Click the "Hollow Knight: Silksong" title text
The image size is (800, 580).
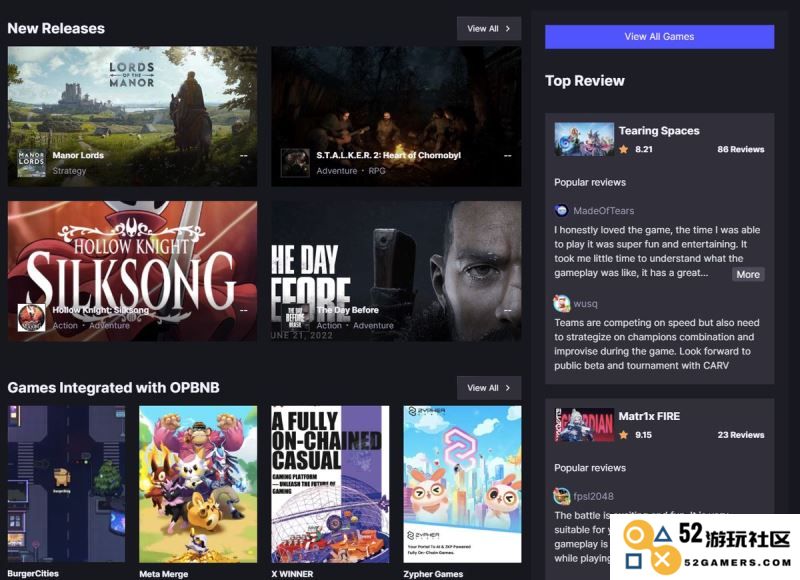pyautogui.click(x=101, y=310)
